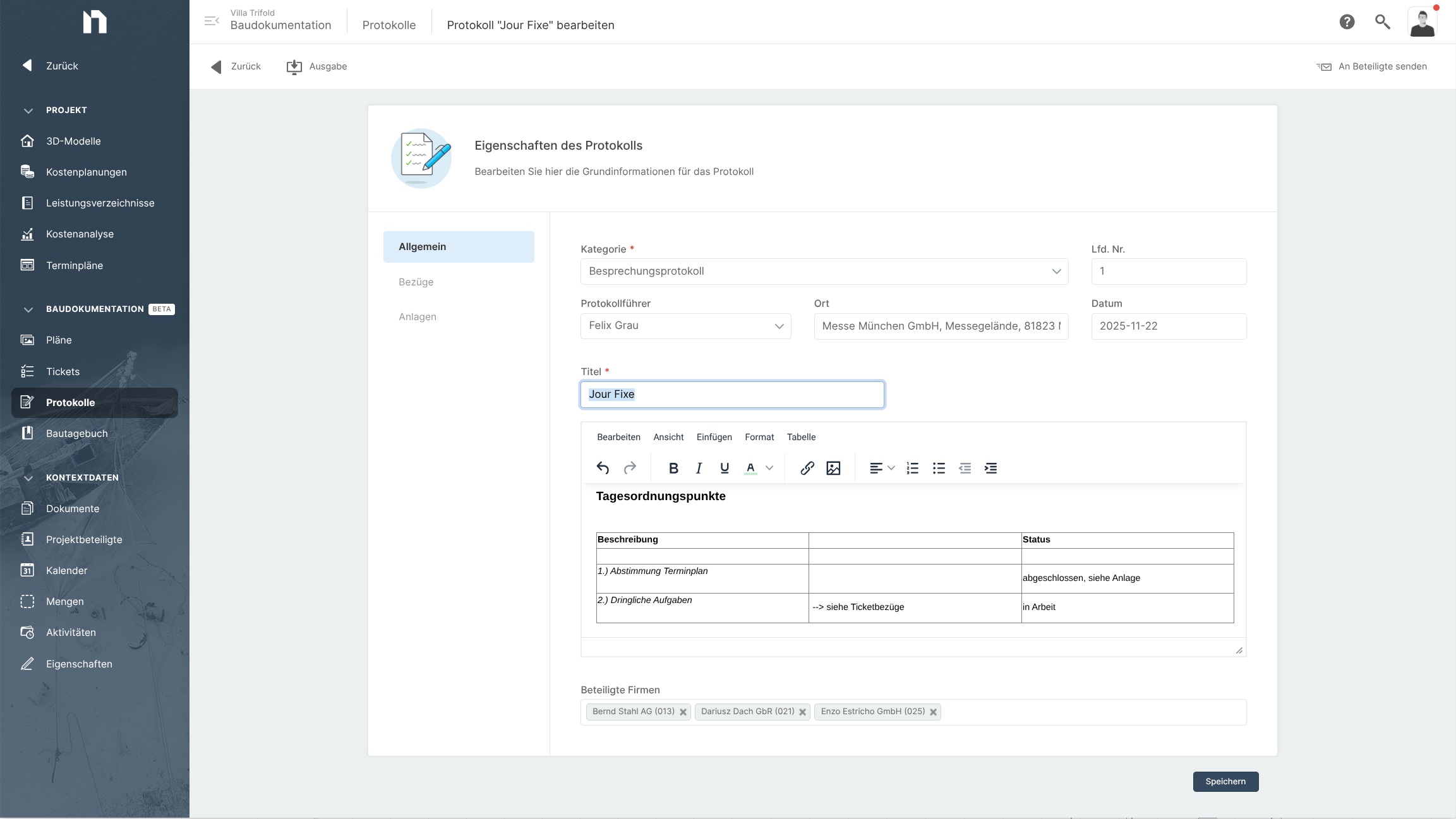Screen dimensions: 1456x819
Task: Apply numbered list formatting
Action: [912, 468]
